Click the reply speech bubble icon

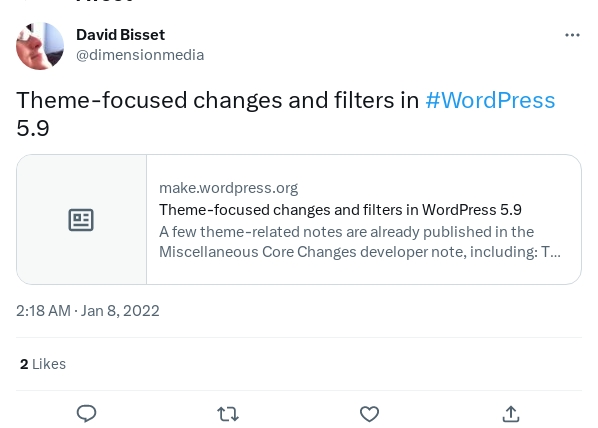point(87,414)
